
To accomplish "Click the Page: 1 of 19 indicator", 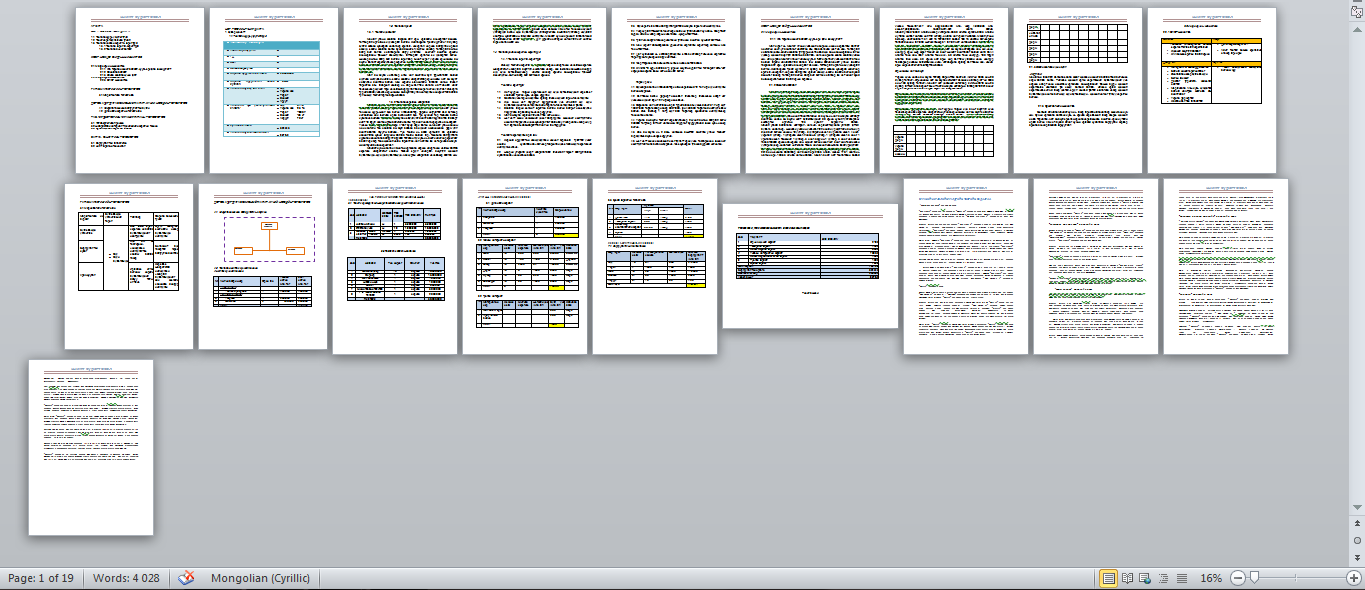I will [x=41, y=578].
